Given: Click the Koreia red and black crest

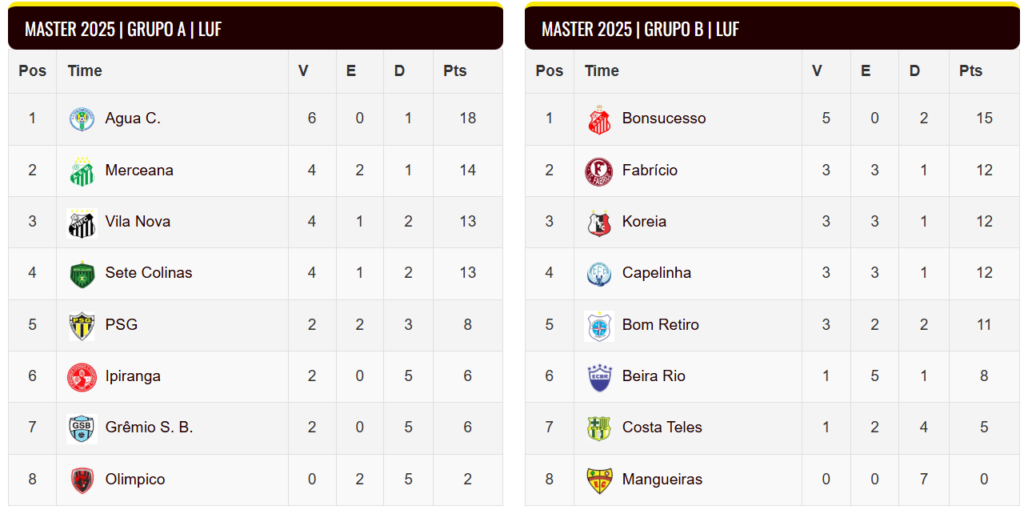Looking at the screenshot, I should coord(599,223).
